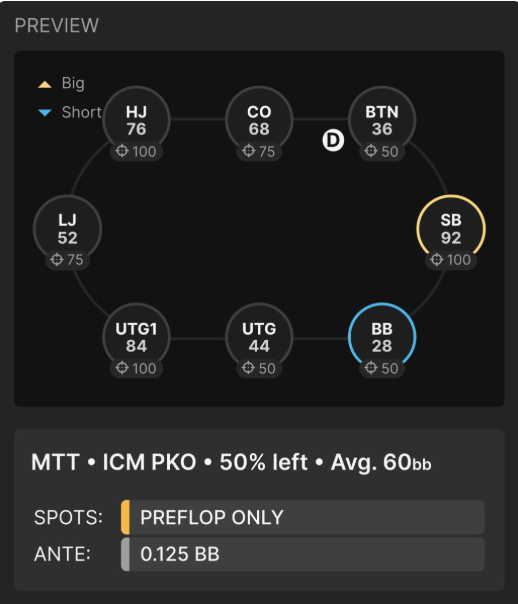Click the blue Short stack legend triangle
Viewport: 518px width, 604px height.
(45, 112)
